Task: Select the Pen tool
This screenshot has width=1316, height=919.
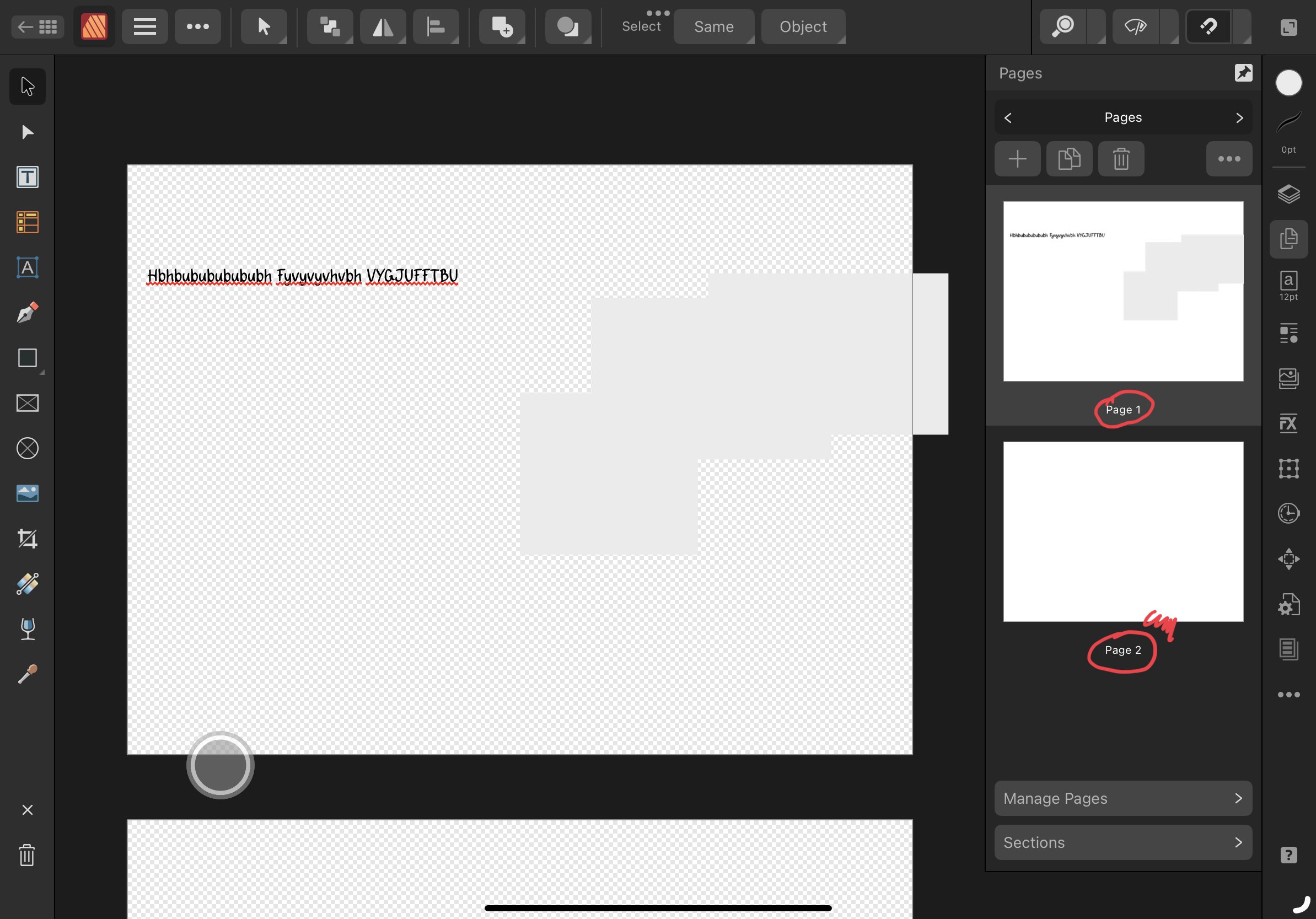Action: coord(27,313)
